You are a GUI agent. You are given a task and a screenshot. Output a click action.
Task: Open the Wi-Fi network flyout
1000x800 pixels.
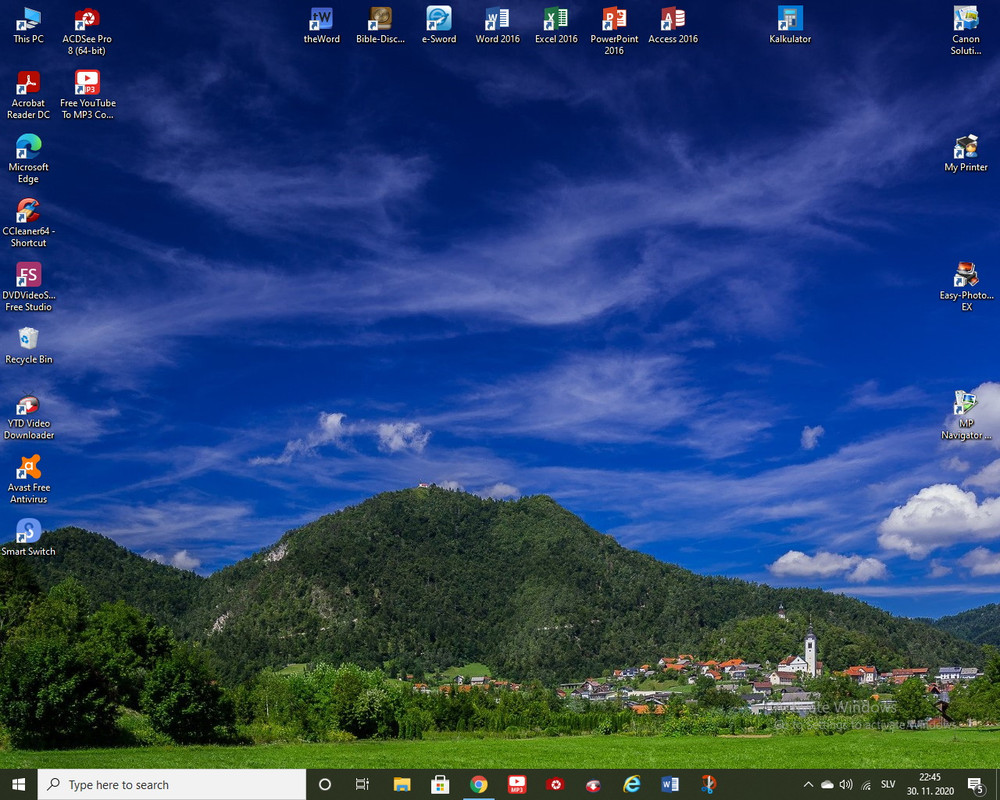pyautogui.click(x=866, y=784)
